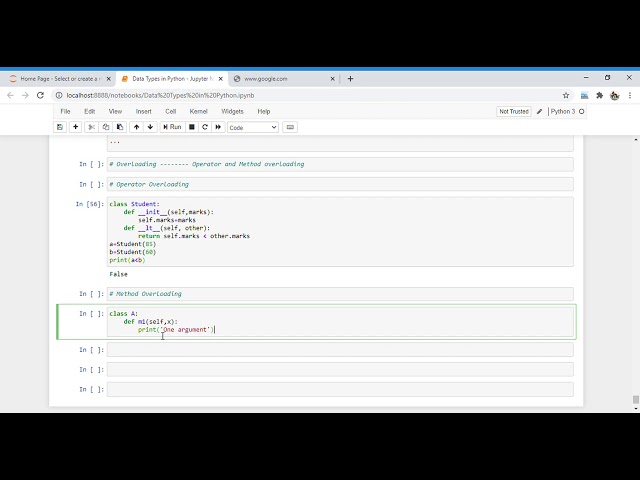Move selected cell down arrow
640x480 pixels.
[x=150, y=127]
